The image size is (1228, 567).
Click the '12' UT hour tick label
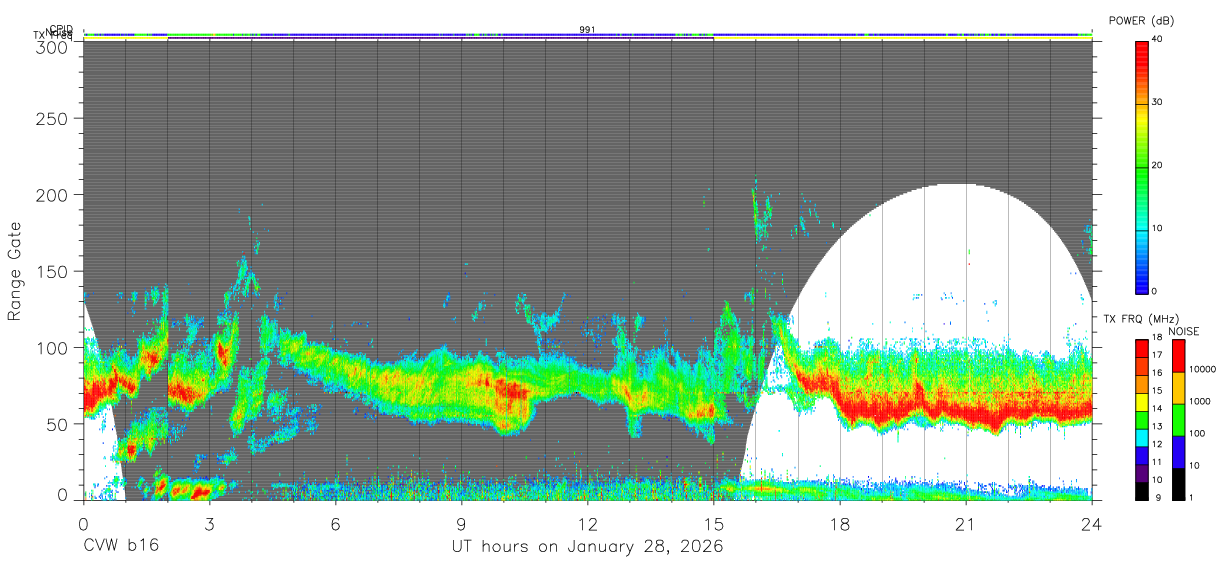pos(587,523)
